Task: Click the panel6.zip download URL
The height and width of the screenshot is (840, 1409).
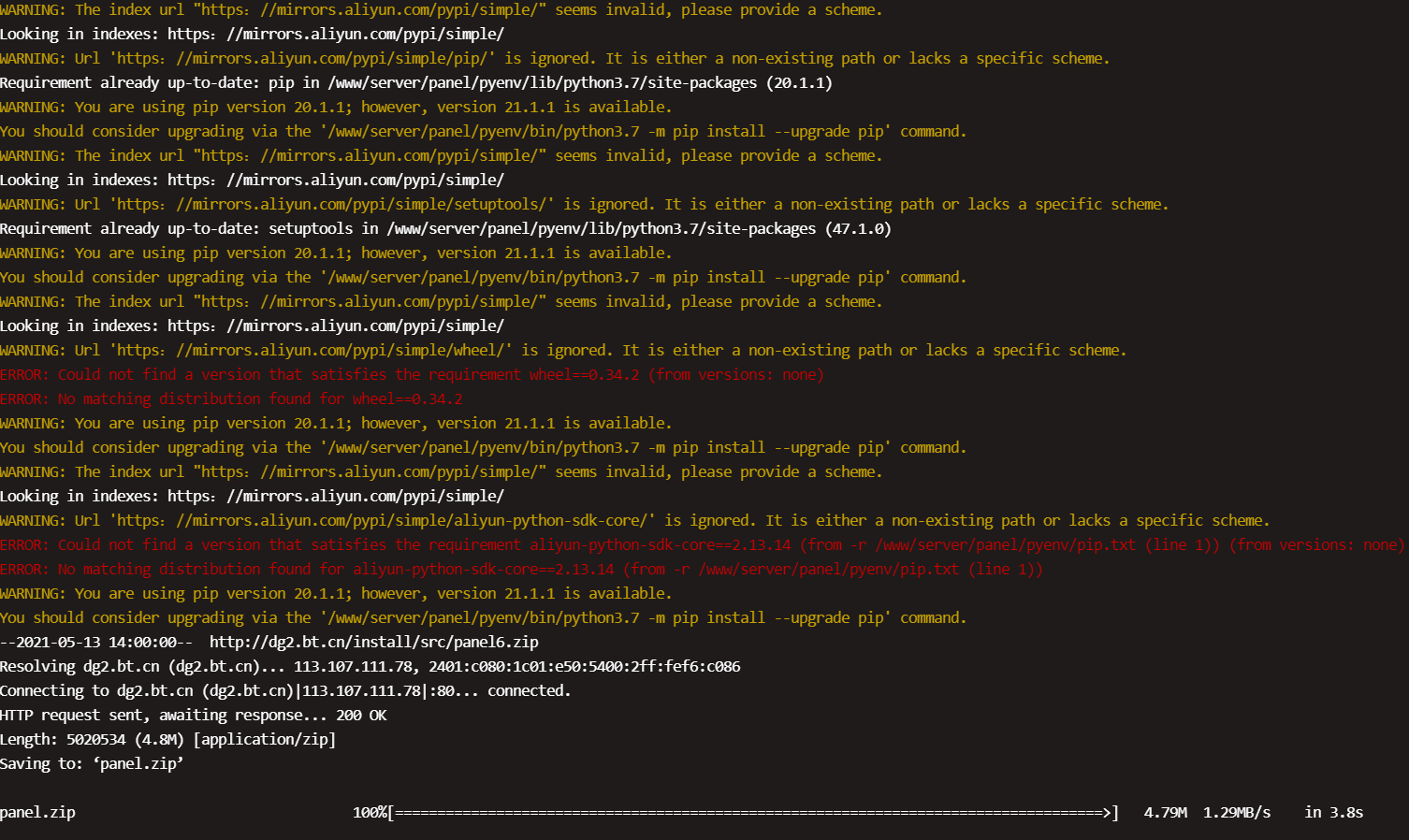Action: point(374,642)
